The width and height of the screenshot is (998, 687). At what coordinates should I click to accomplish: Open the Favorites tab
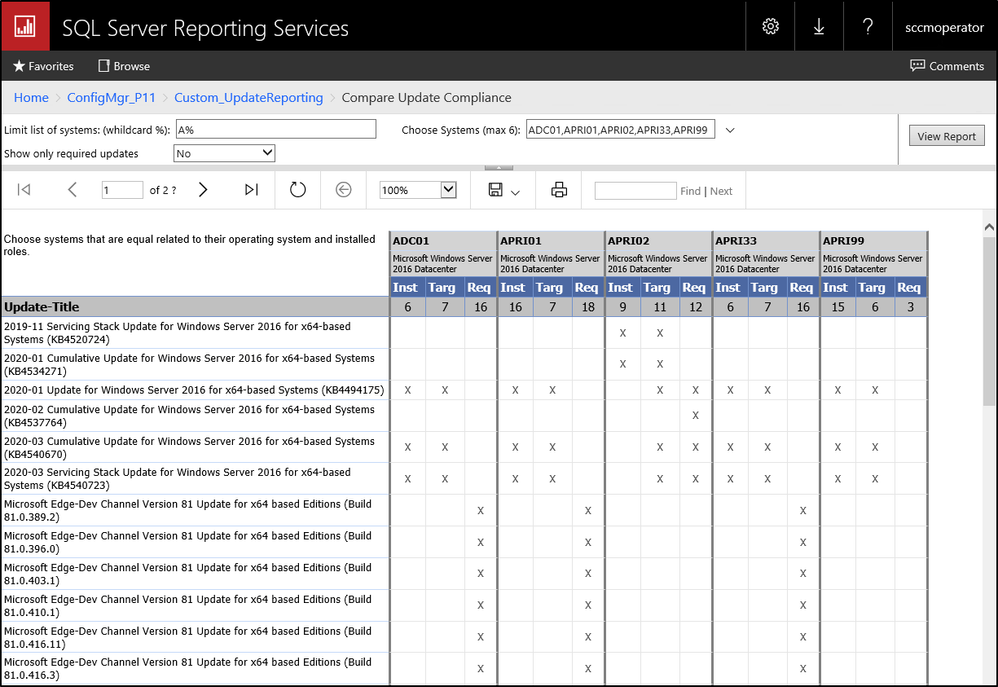[43, 66]
